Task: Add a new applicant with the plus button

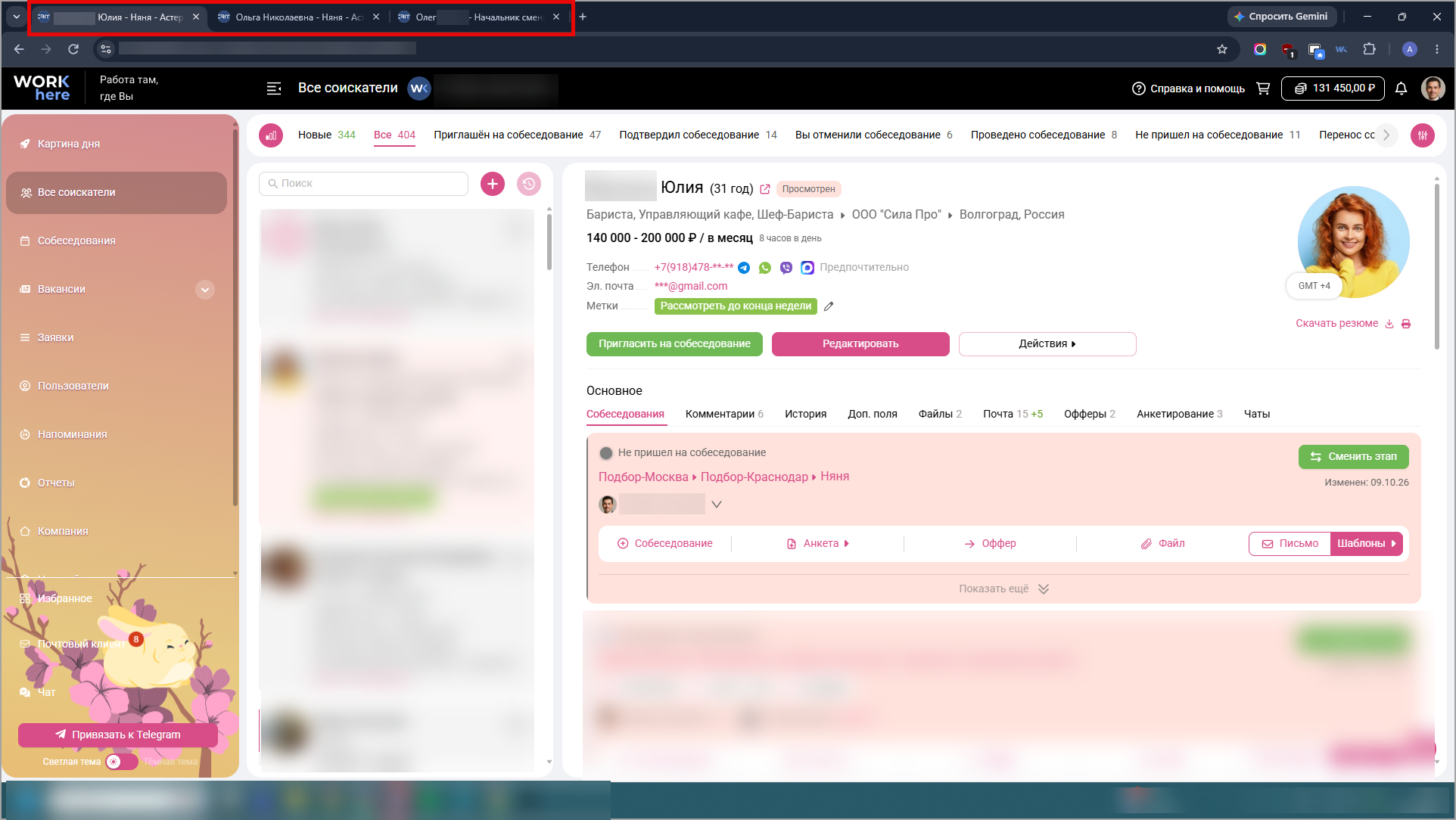Action: tap(493, 184)
